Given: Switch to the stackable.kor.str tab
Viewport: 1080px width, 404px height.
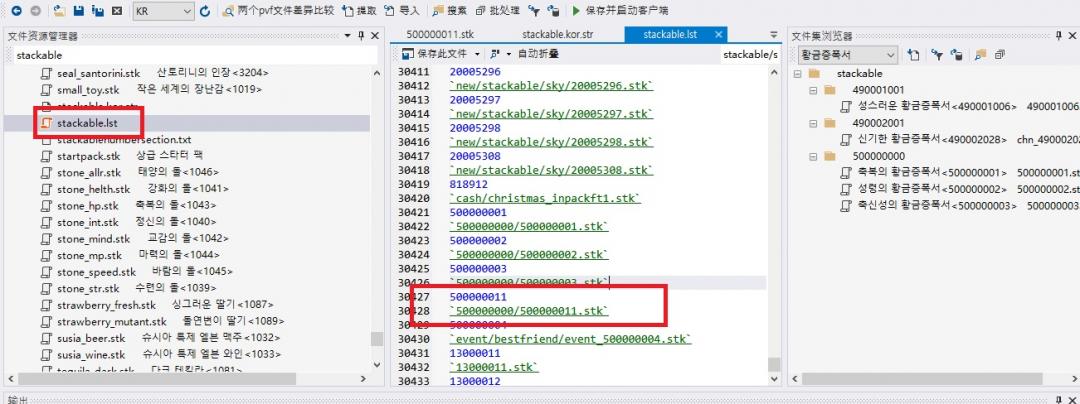Looking at the screenshot, I should [563, 34].
